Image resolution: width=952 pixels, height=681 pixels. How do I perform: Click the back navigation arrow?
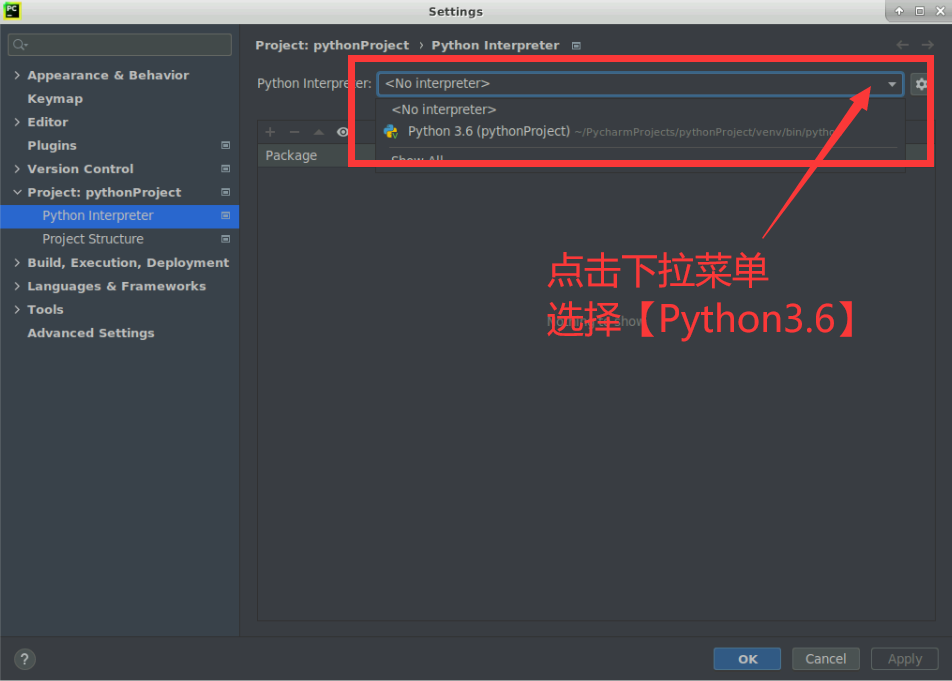tap(902, 44)
